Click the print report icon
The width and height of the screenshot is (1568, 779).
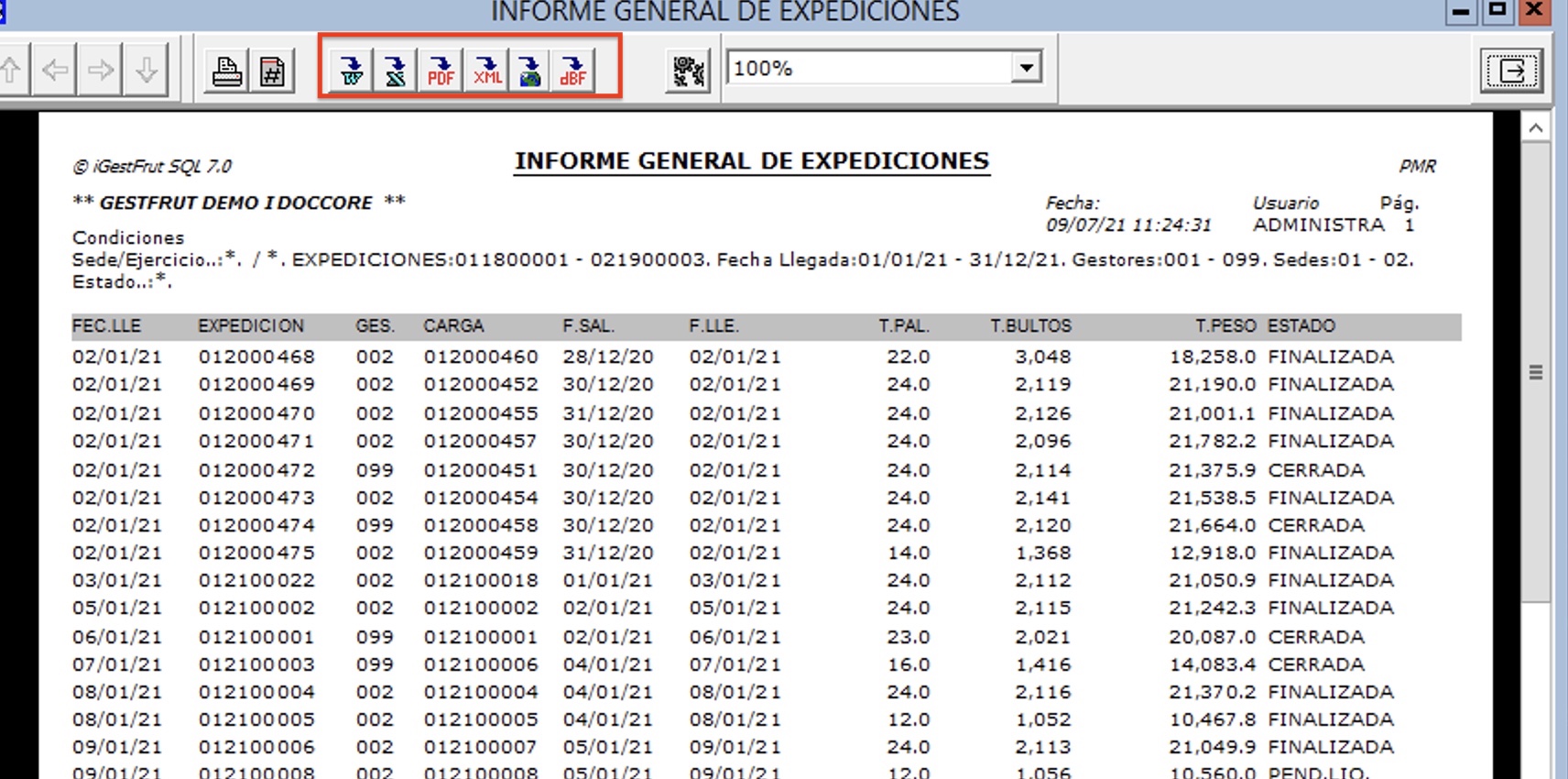coord(226,70)
